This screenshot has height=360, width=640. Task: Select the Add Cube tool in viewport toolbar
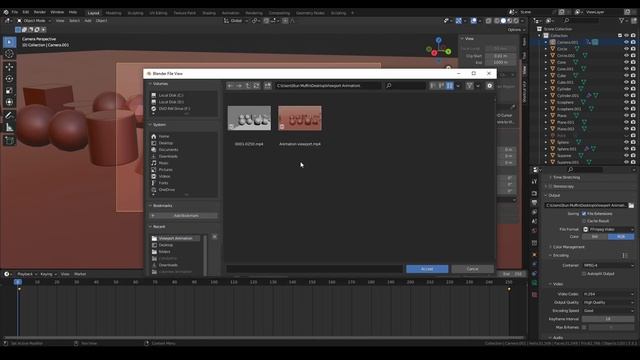9,141
